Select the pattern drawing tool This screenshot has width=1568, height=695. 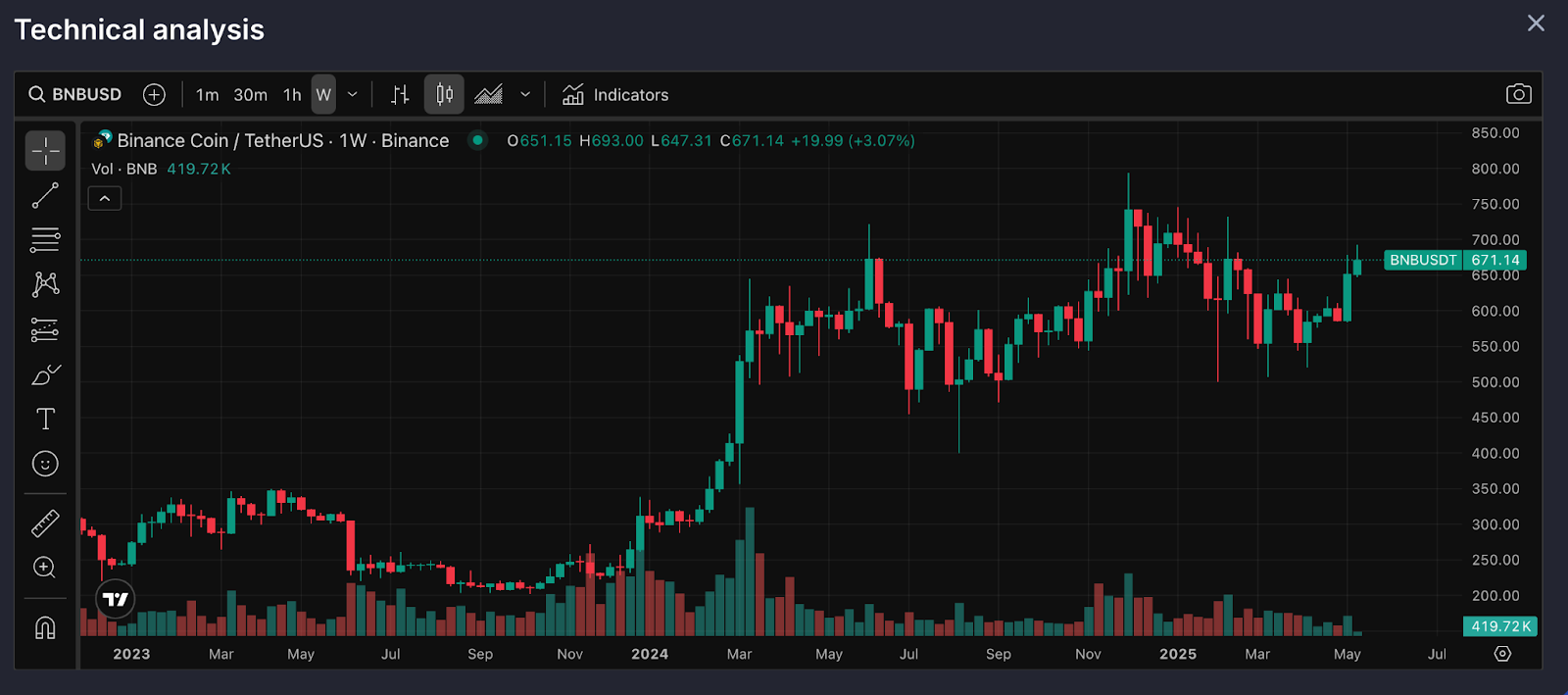45,284
